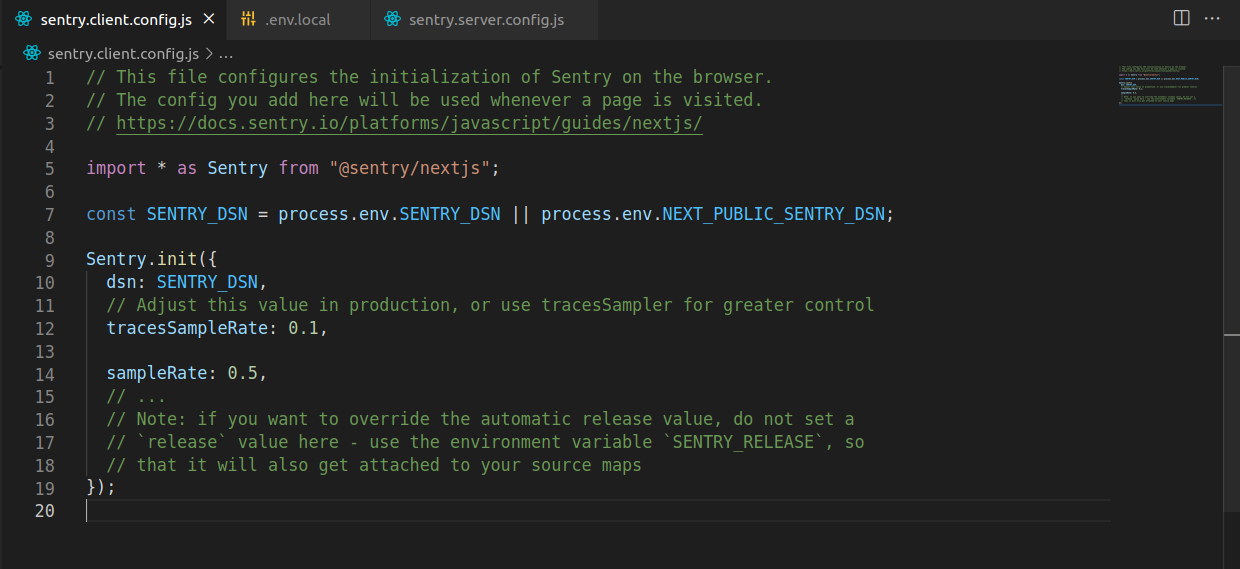Image resolution: width=1240 pixels, height=569 pixels.
Task: Click line number 20 in the gutter
Action: pos(44,511)
